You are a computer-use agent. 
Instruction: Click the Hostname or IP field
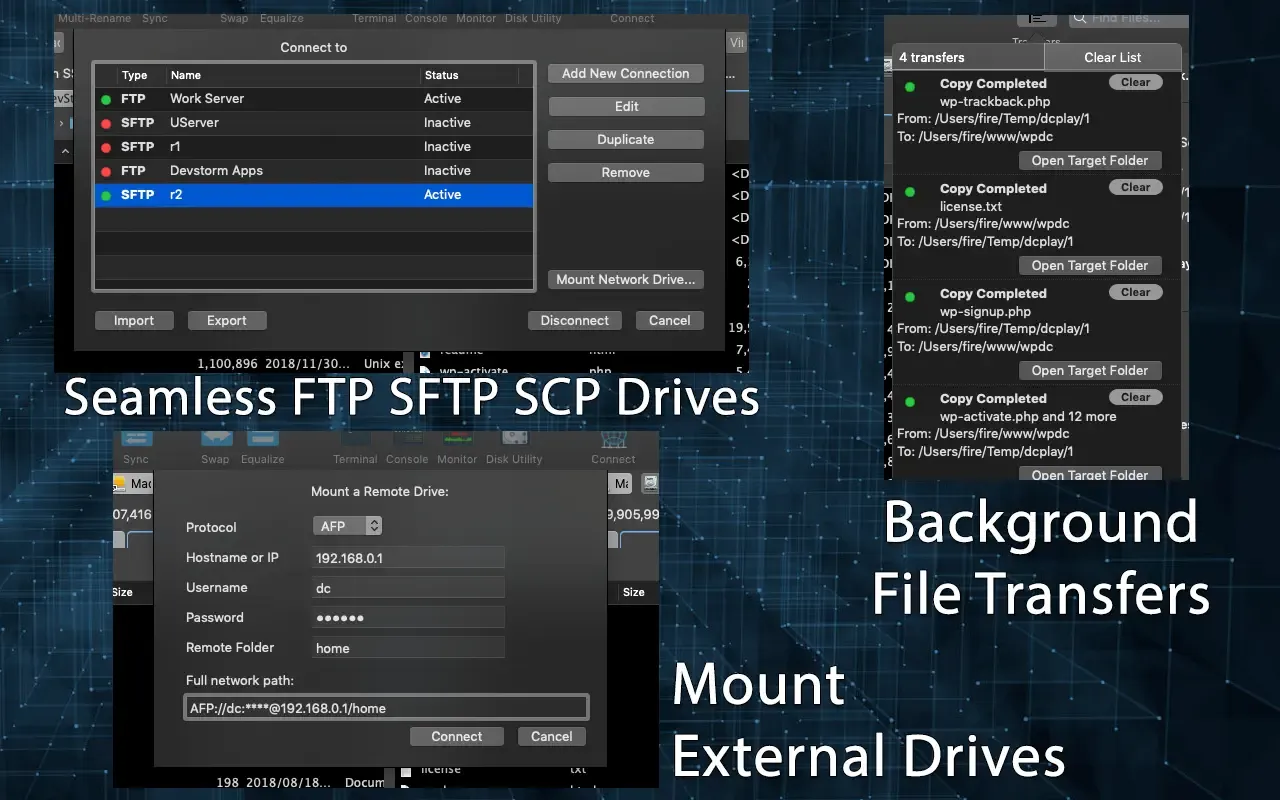click(x=409, y=558)
